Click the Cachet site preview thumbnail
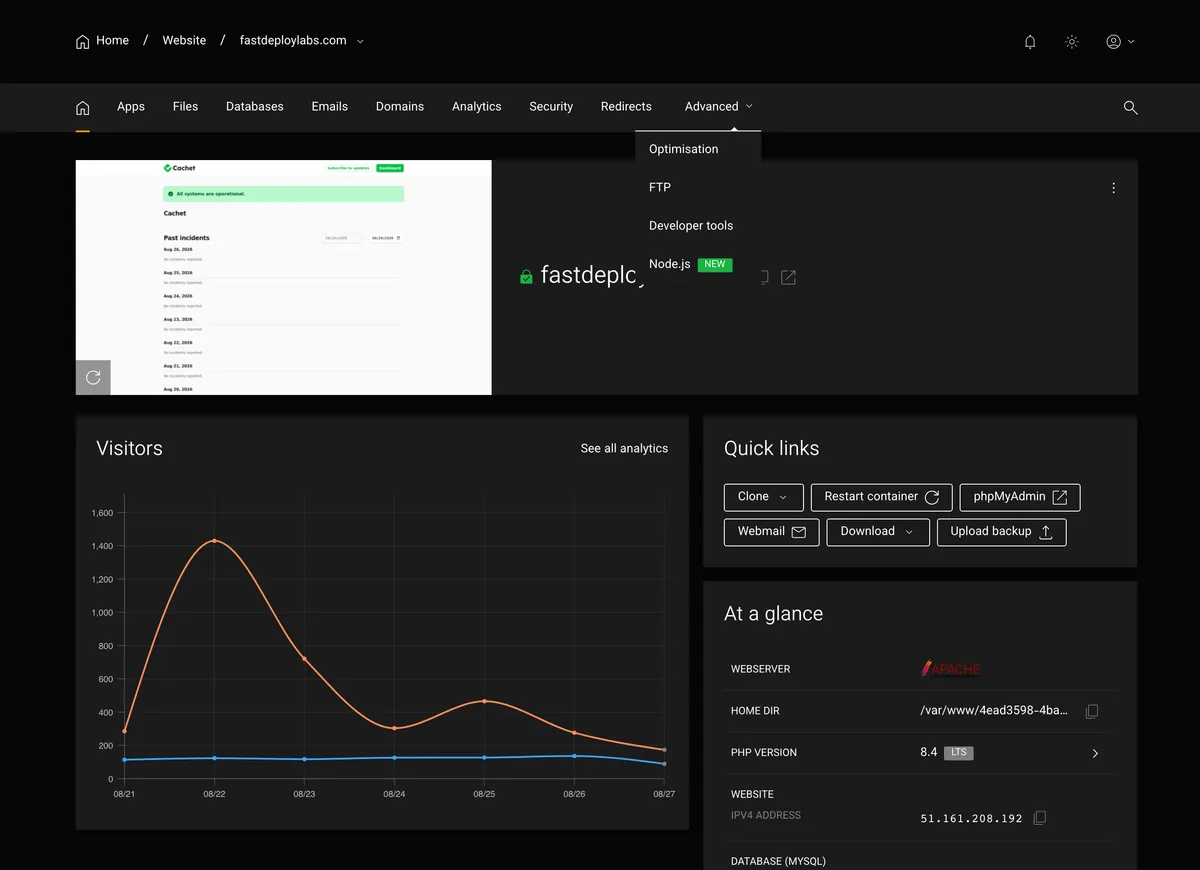This screenshot has width=1200, height=870. coord(284,277)
